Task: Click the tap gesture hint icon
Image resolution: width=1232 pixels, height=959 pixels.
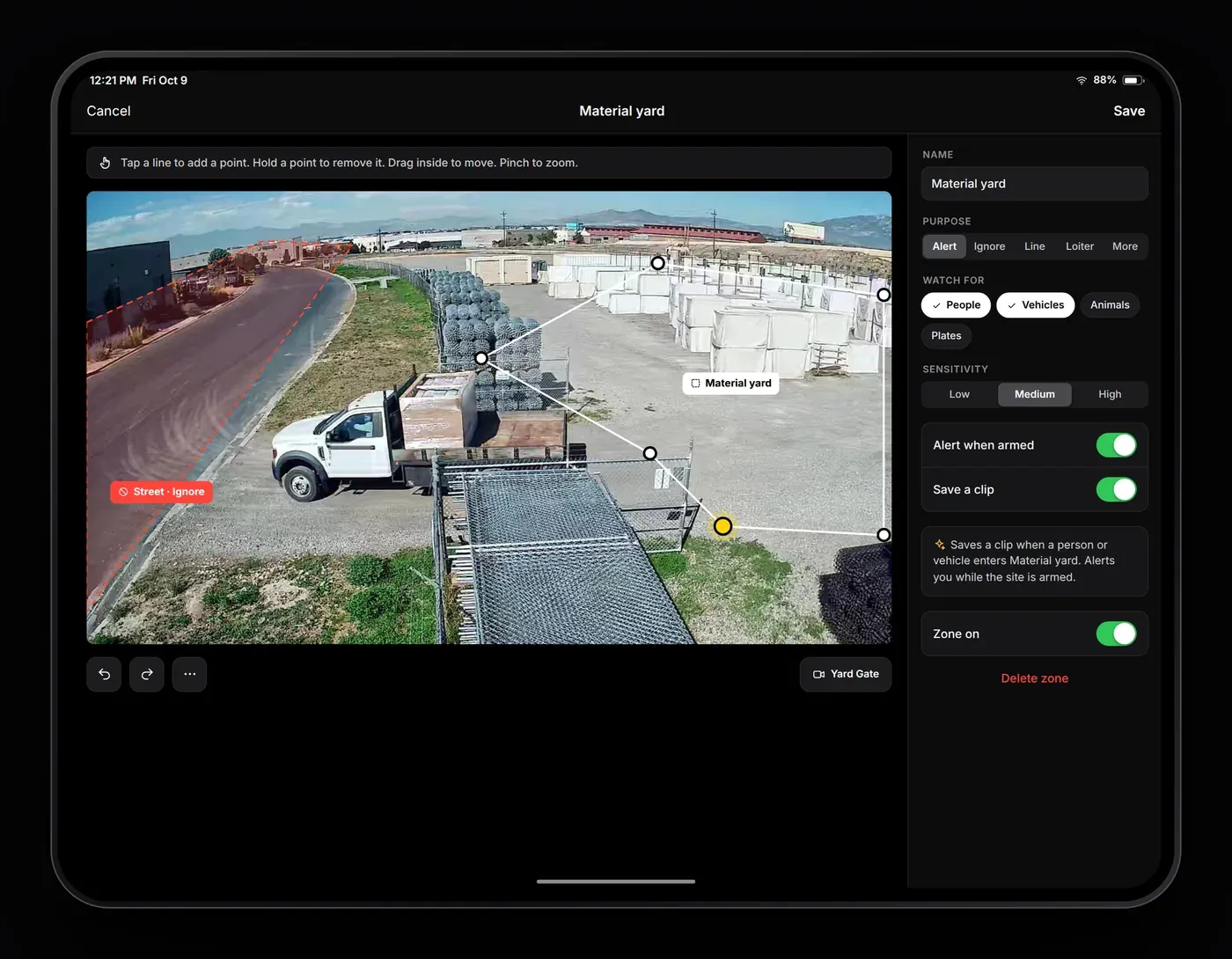Action: (106, 163)
